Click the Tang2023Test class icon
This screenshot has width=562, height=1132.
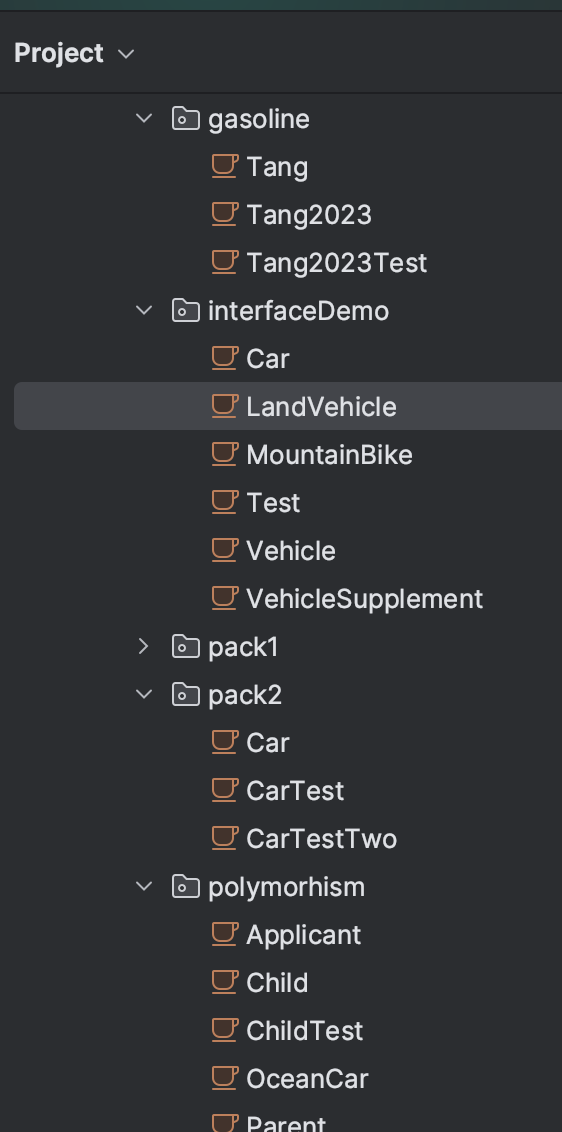[x=225, y=262]
